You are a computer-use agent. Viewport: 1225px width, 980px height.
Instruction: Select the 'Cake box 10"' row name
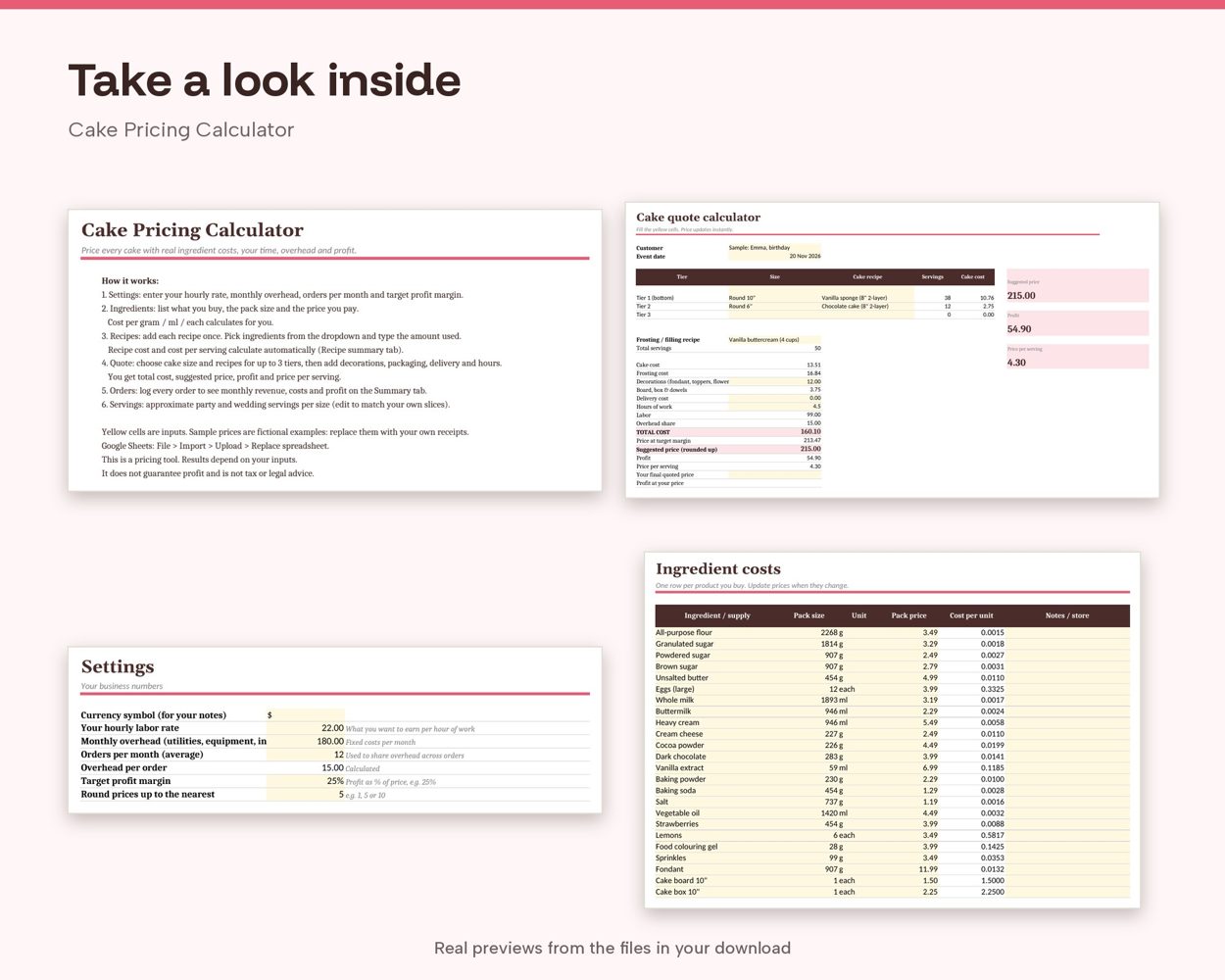[677, 892]
